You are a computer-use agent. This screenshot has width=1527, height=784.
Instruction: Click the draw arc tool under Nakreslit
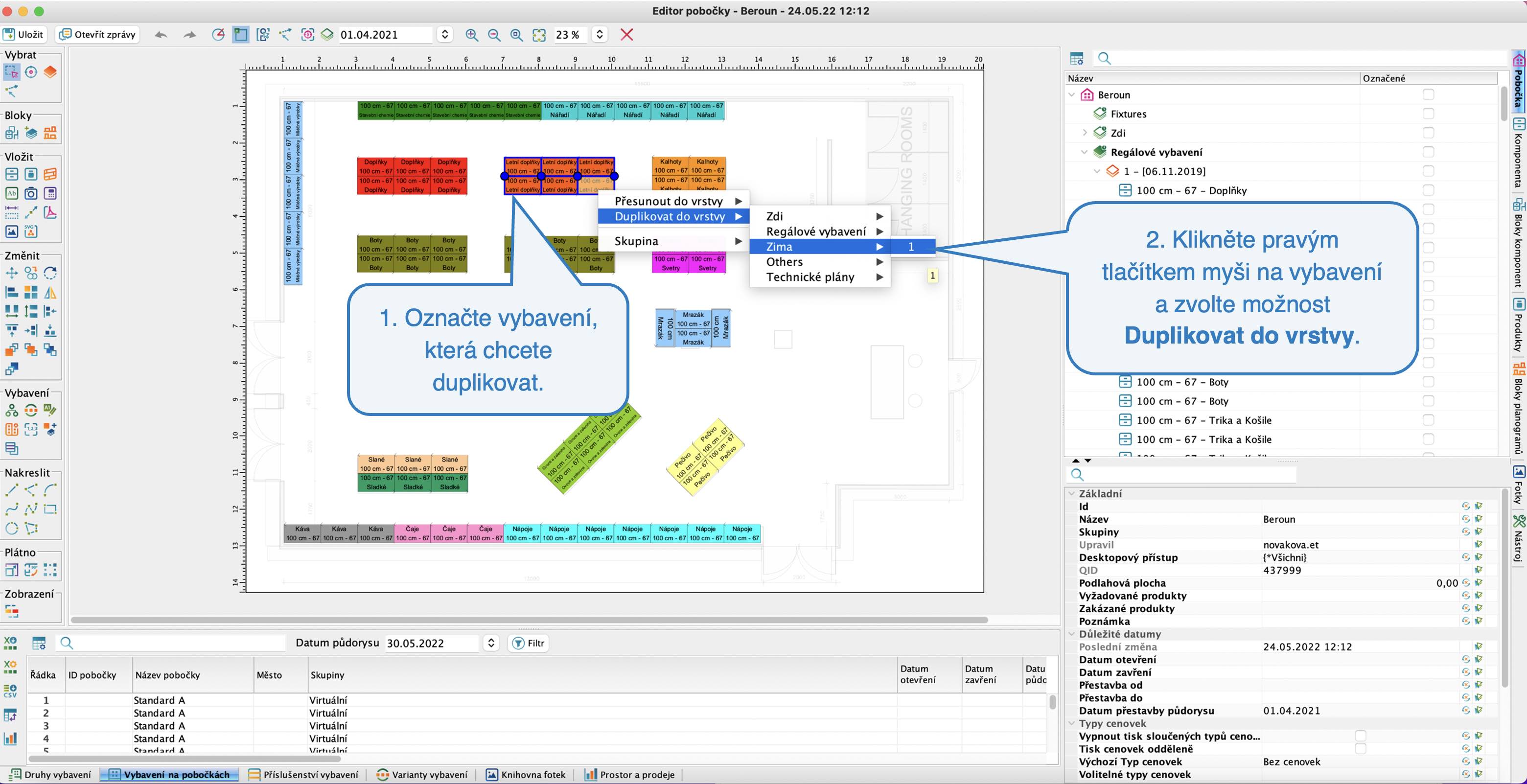pos(50,490)
